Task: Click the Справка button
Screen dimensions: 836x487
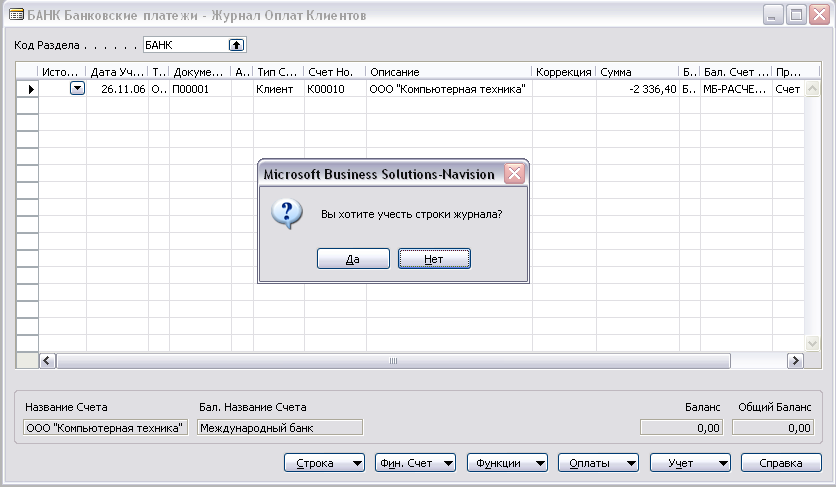Action: pyautogui.click(x=781, y=463)
